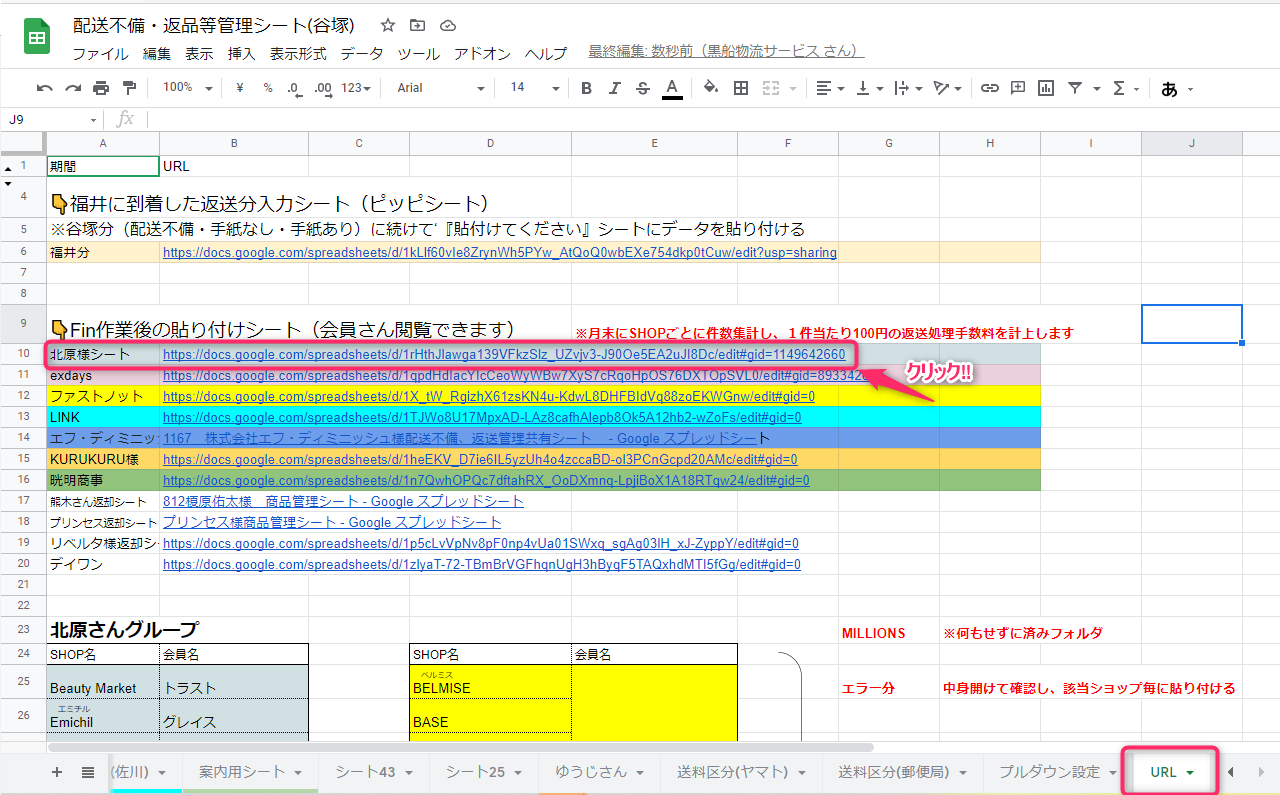Open text wrapping dropdown
This screenshot has width=1280, height=795.
[907, 88]
